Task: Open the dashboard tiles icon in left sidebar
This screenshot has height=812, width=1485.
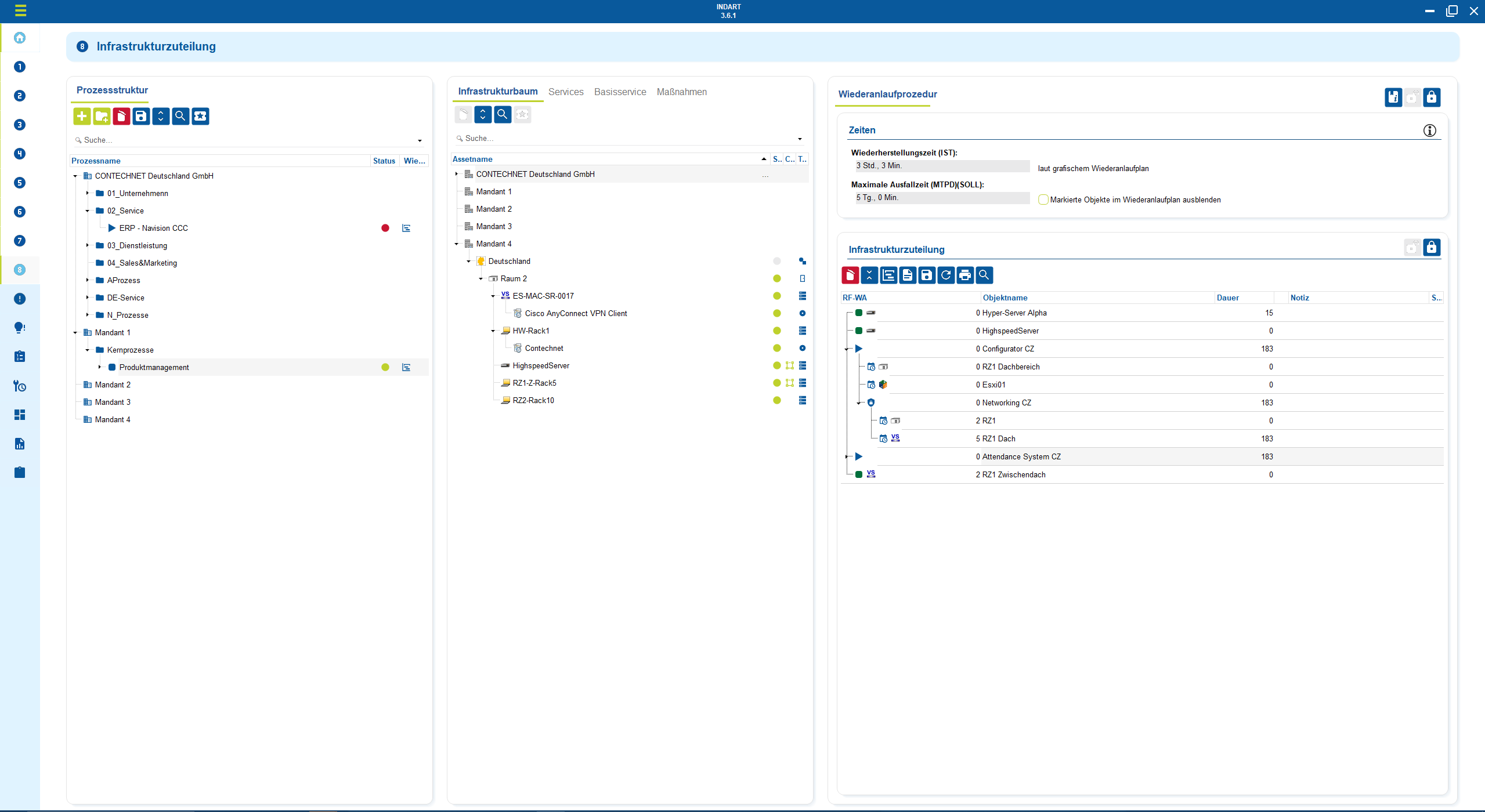Action: 20,415
